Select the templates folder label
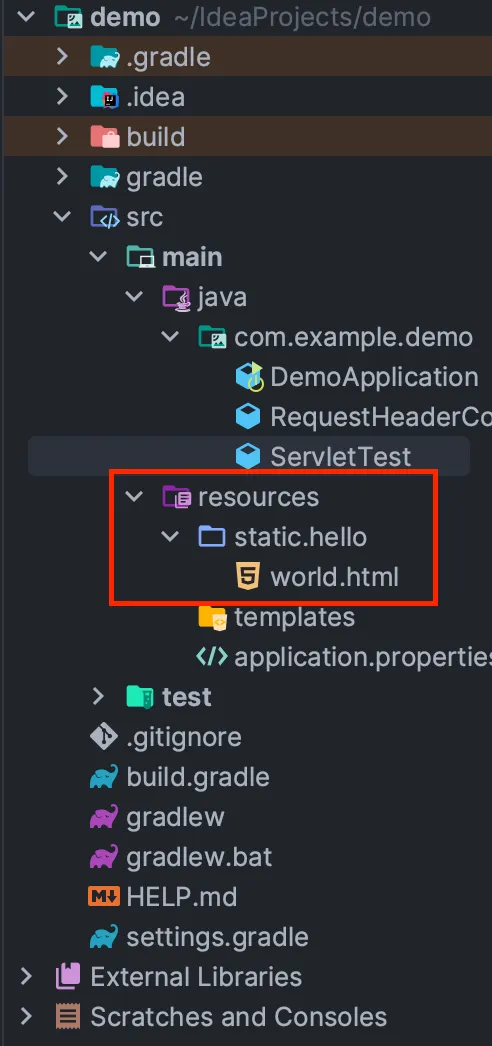This screenshot has height=1046, width=492. coord(294,618)
